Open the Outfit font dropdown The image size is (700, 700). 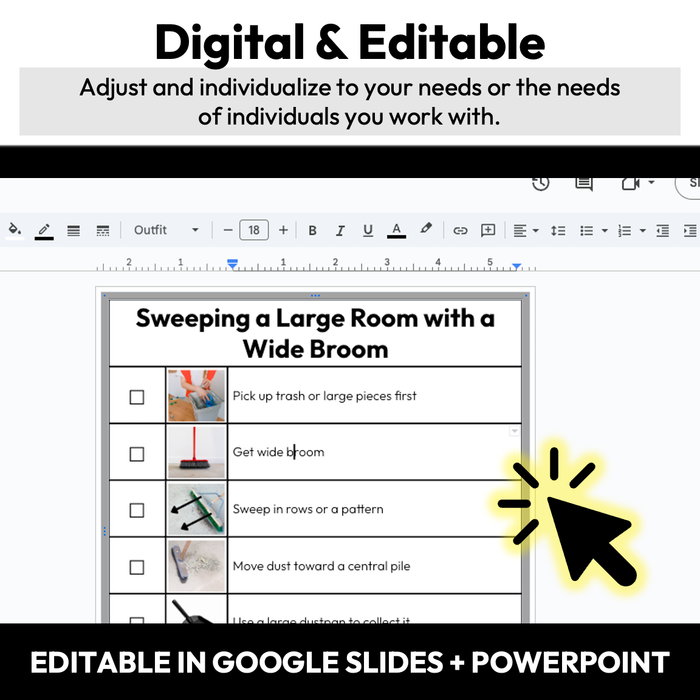point(166,230)
